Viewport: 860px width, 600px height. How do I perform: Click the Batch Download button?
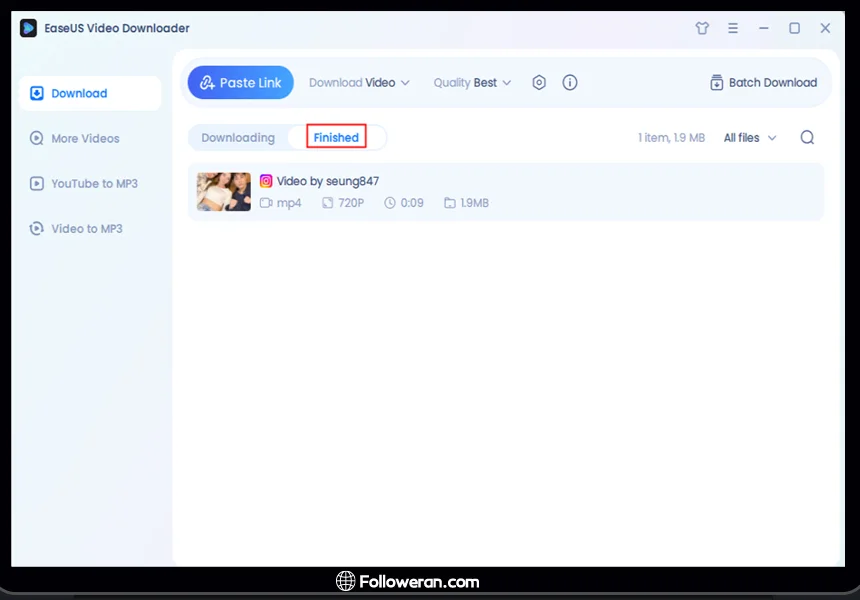[763, 83]
